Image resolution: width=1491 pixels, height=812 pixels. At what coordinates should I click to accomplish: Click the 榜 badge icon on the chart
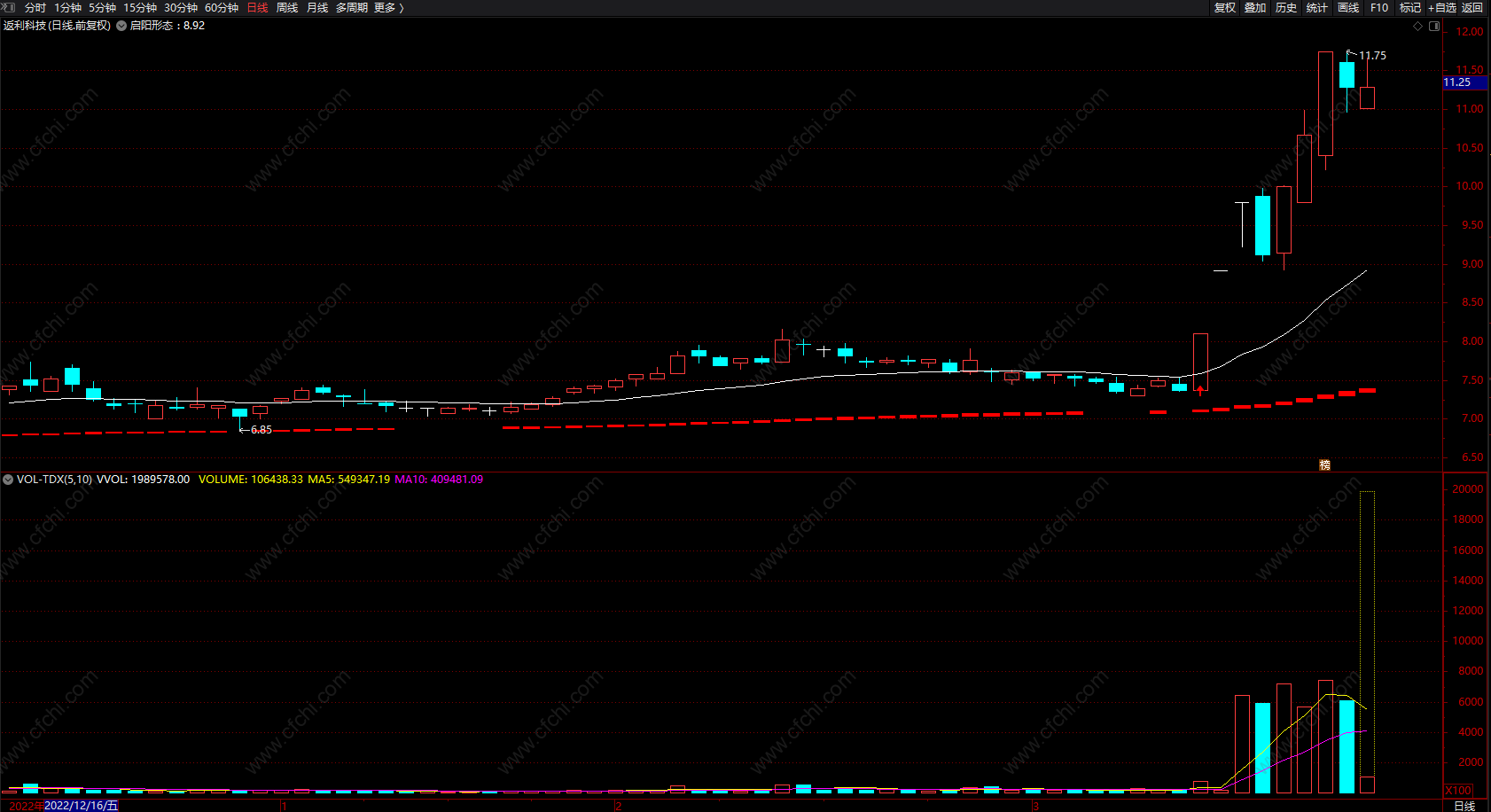tap(1324, 465)
